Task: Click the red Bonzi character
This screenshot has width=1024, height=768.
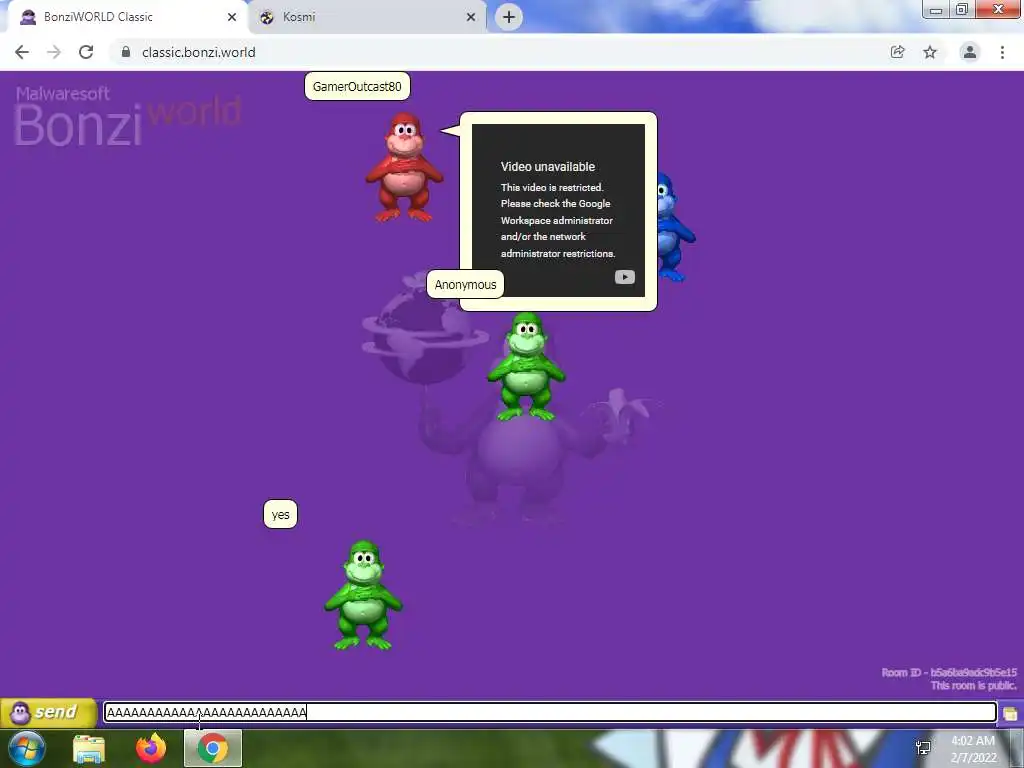Action: coord(405,167)
